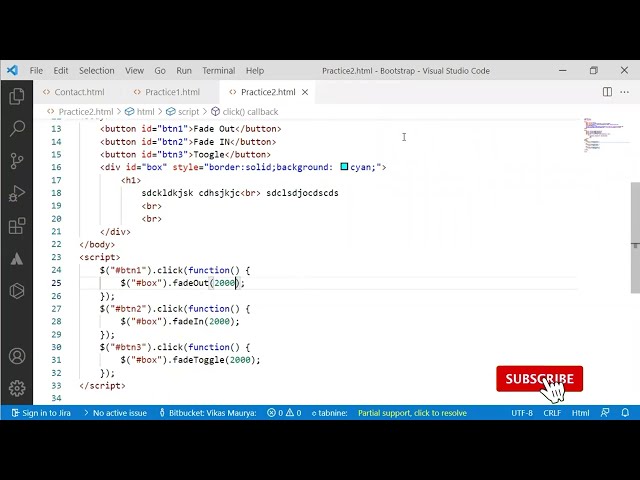
Task: Open the Help menu
Action: click(x=255, y=71)
